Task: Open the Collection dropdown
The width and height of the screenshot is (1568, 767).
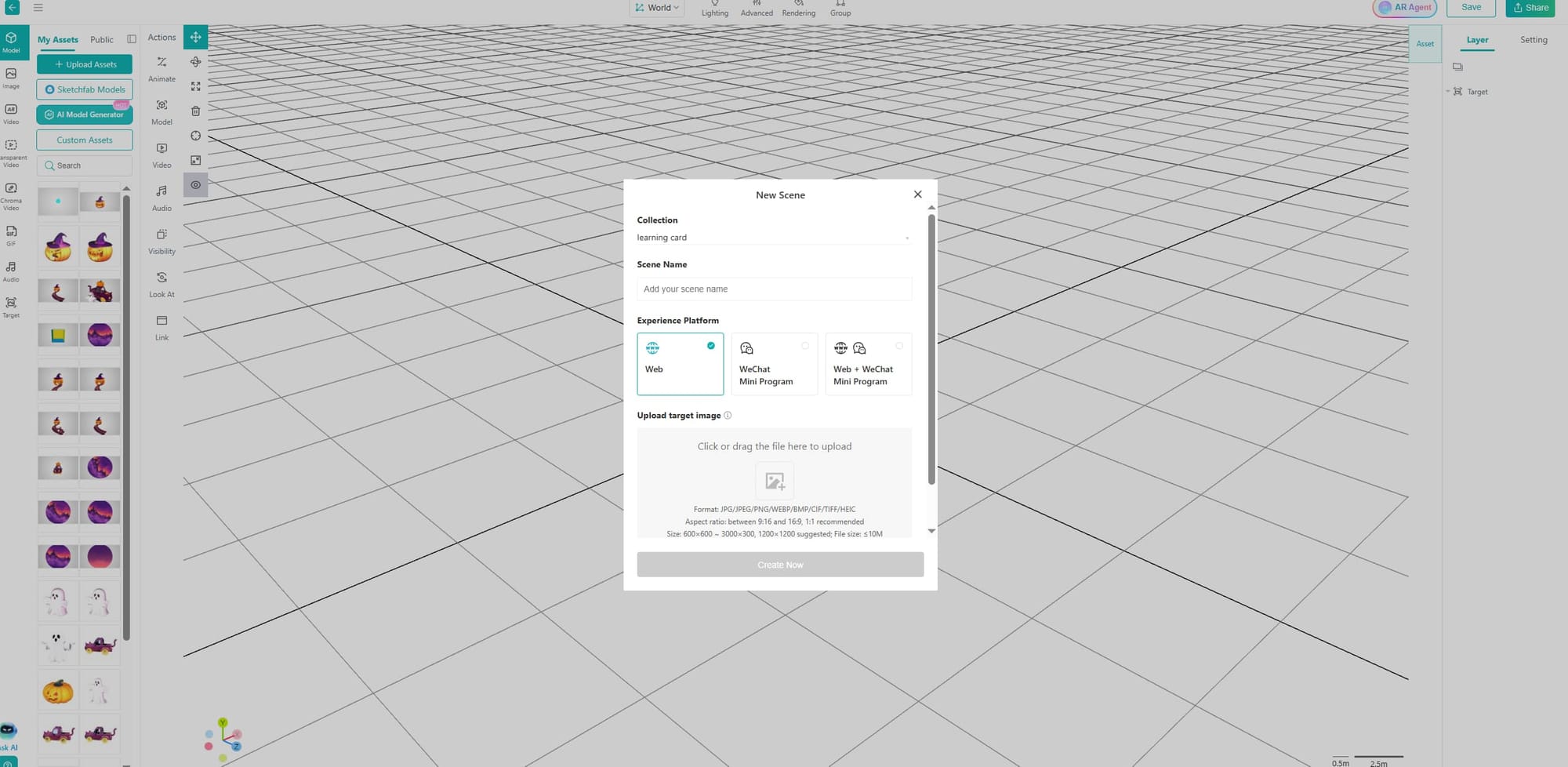Action: click(774, 237)
